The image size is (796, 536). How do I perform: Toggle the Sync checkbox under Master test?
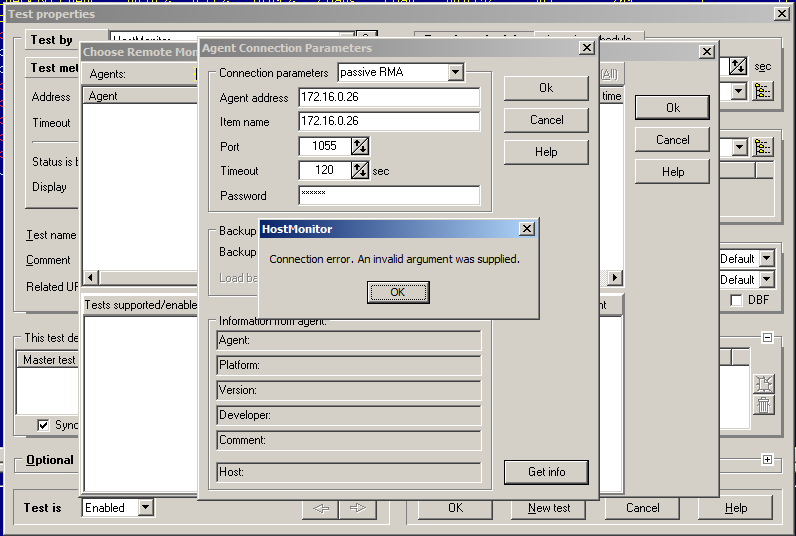(x=44, y=425)
